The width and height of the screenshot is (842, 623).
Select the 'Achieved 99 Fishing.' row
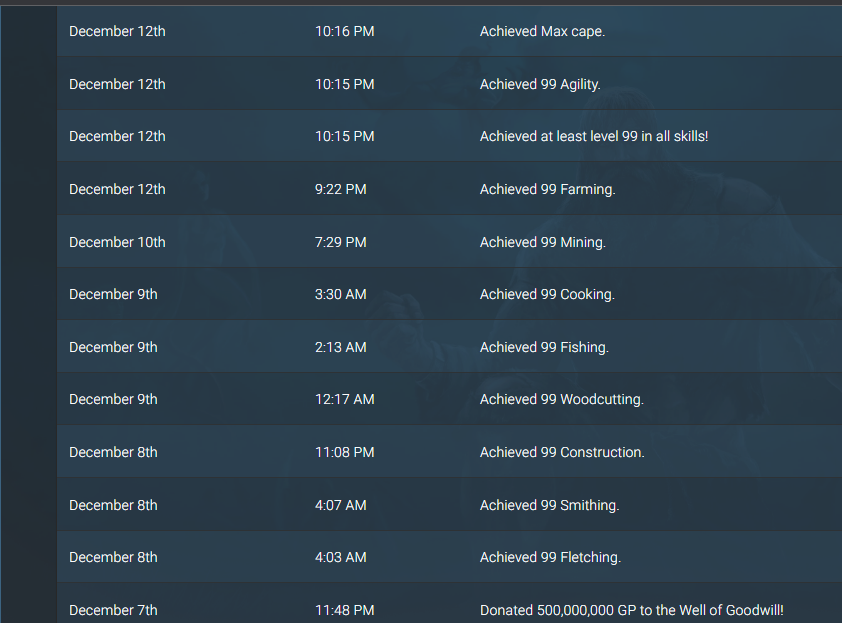pyautogui.click(x=449, y=346)
